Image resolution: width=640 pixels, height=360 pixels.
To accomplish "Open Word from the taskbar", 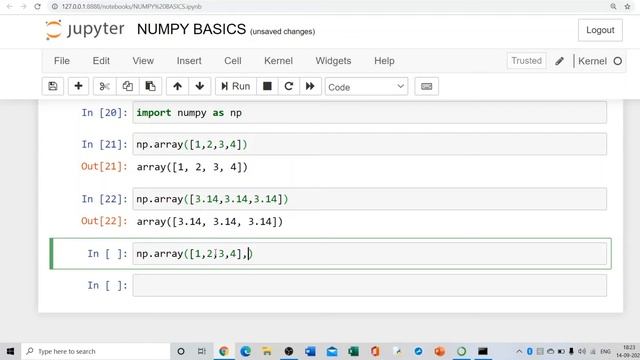I will (x=310, y=351).
